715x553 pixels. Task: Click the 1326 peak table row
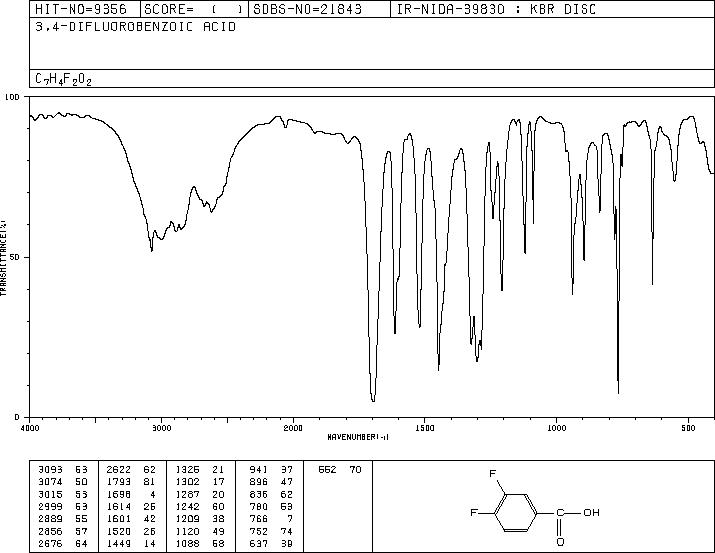200,470
